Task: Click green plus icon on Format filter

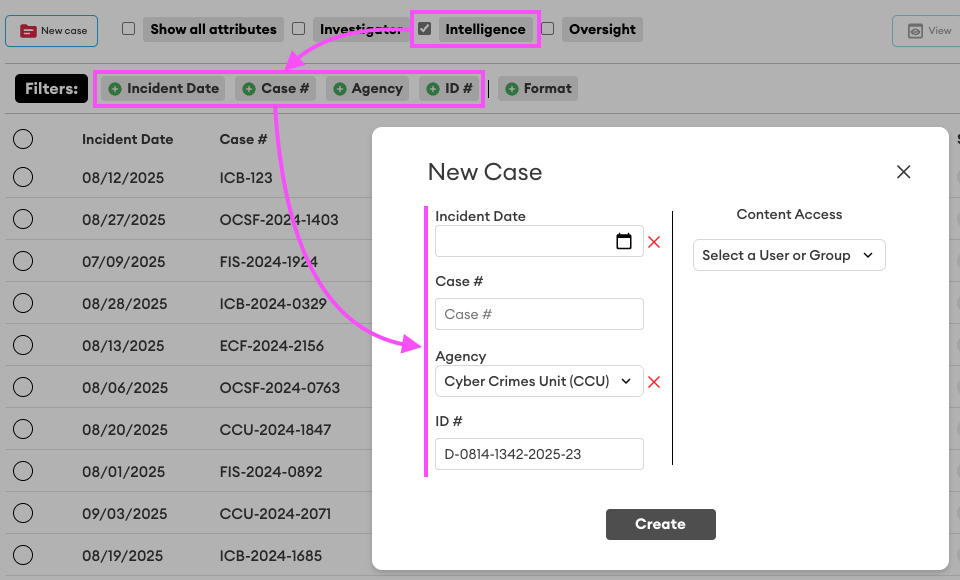Action: (x=512, y=89)
